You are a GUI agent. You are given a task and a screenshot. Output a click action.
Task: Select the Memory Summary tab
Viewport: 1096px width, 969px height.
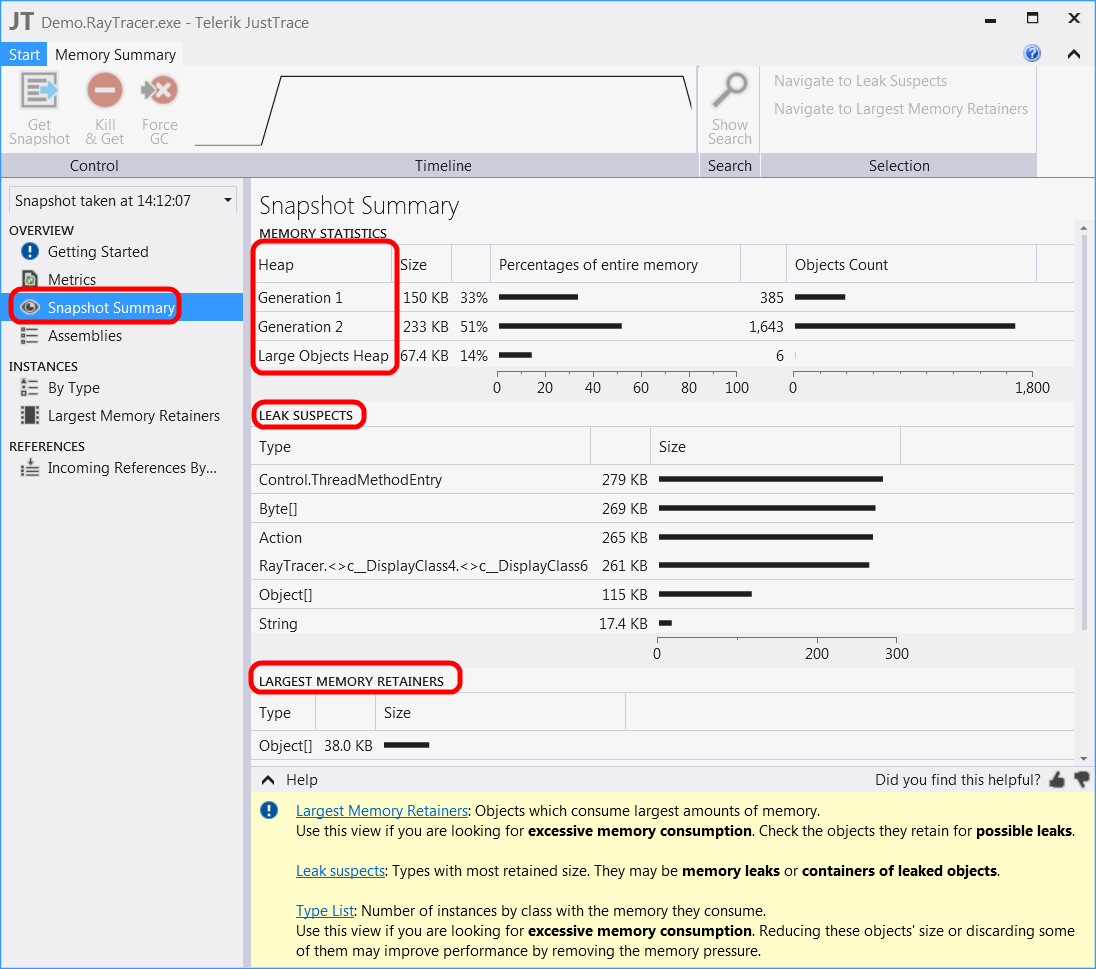pos(115,55)
